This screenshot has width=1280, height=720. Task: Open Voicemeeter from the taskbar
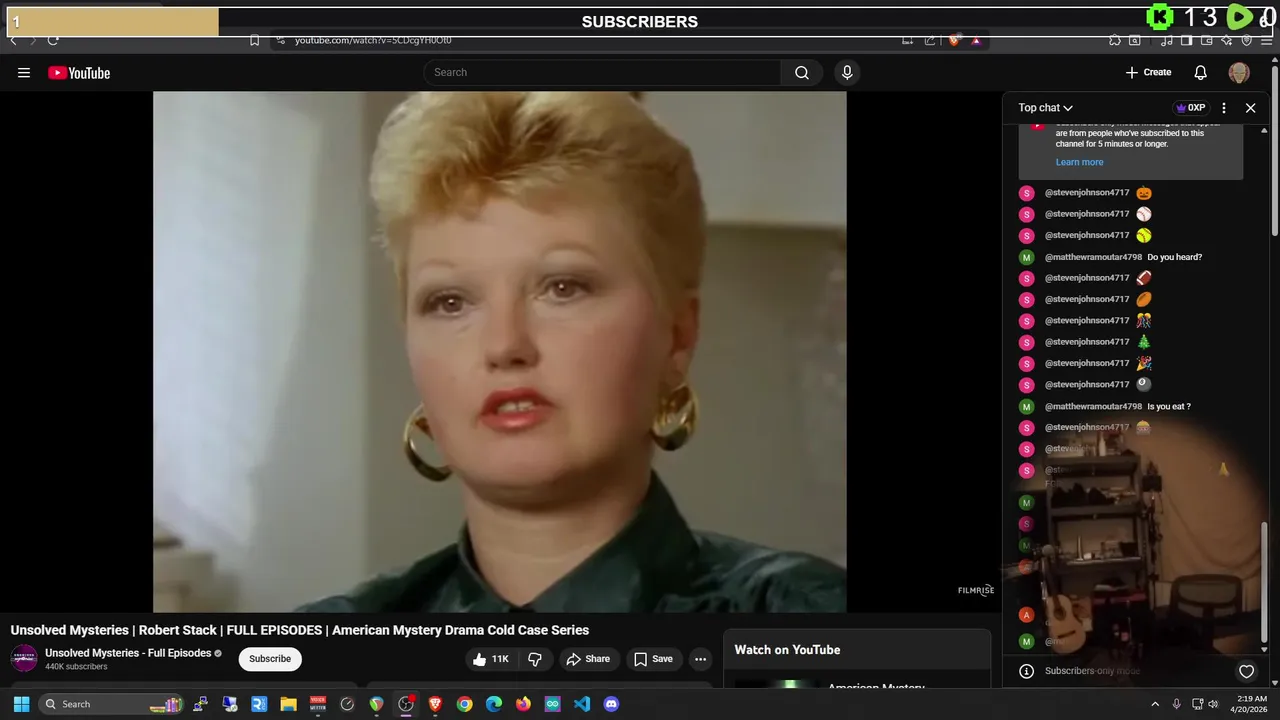tap(318, 704)
